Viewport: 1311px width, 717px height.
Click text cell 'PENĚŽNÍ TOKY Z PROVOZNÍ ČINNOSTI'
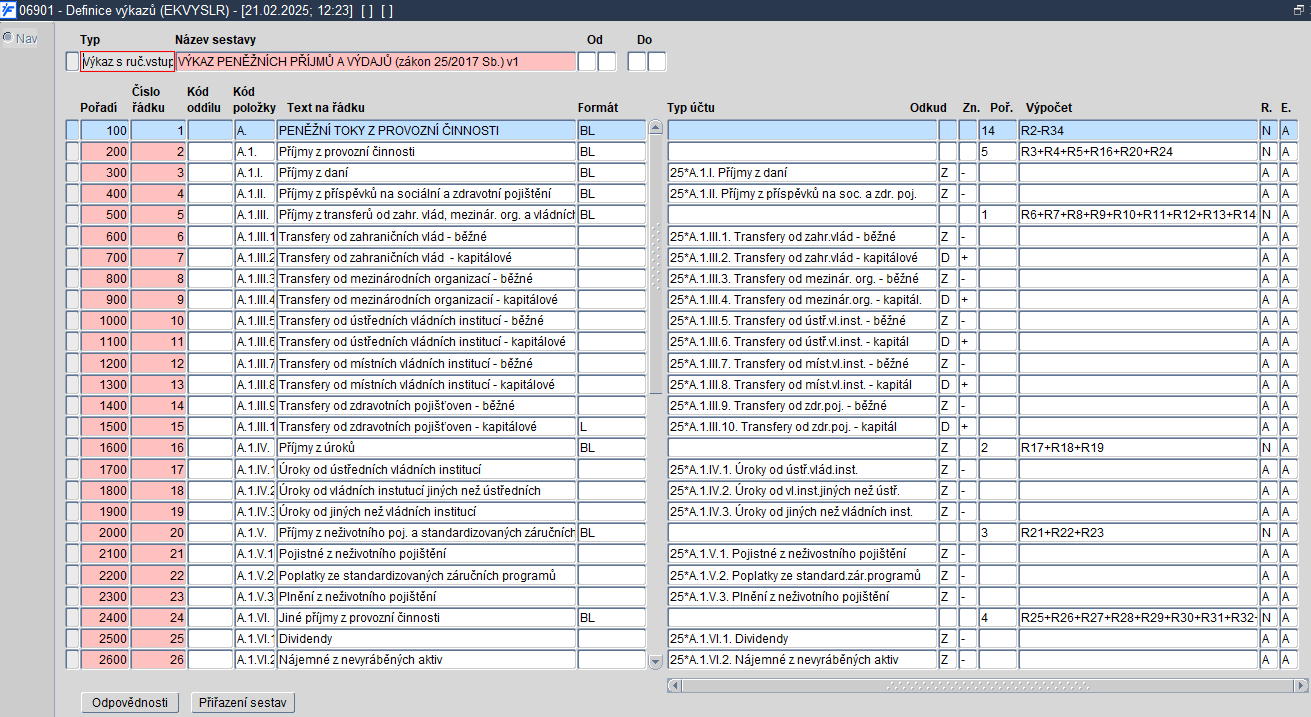coord(426,130)
